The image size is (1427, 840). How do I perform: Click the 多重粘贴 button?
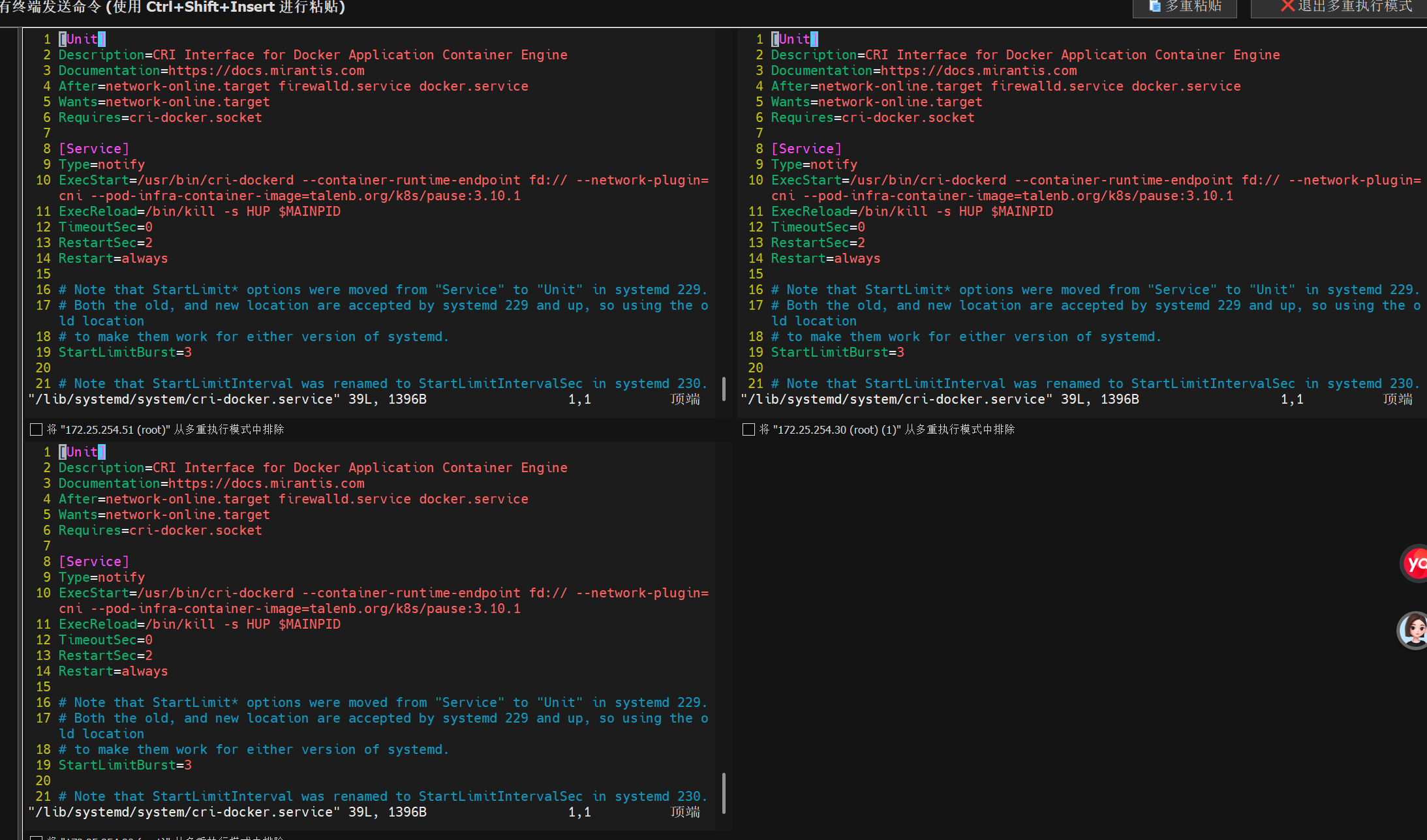click(x=1184, y=7)
